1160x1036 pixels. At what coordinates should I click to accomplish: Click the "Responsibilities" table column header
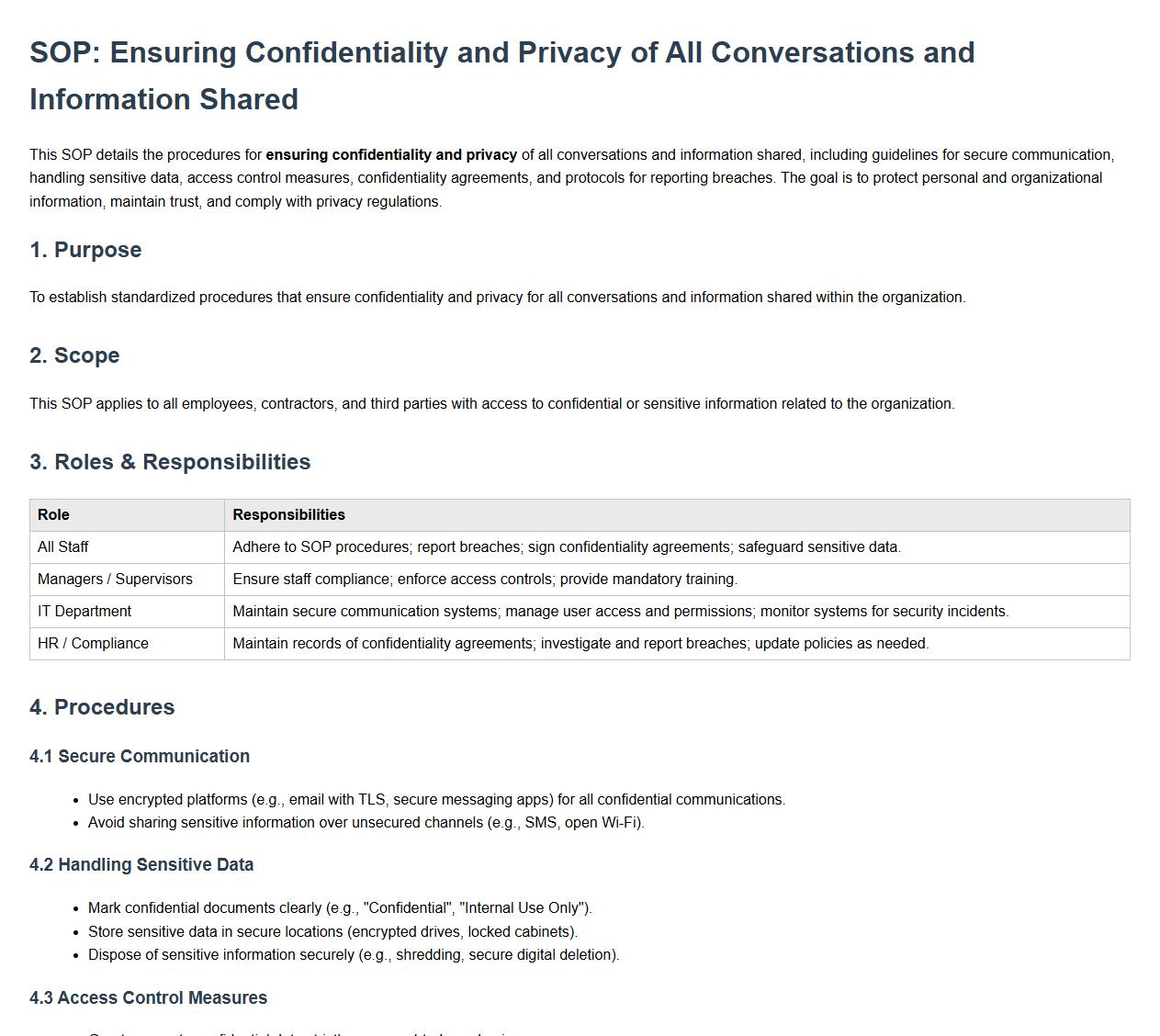(288, 515)
